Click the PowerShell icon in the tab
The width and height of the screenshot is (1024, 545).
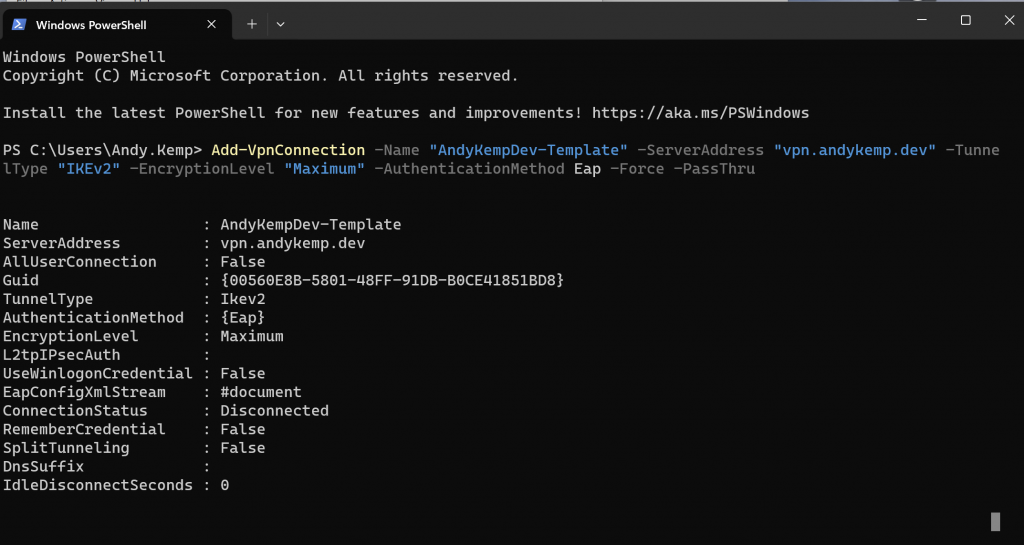click(19, 24)
